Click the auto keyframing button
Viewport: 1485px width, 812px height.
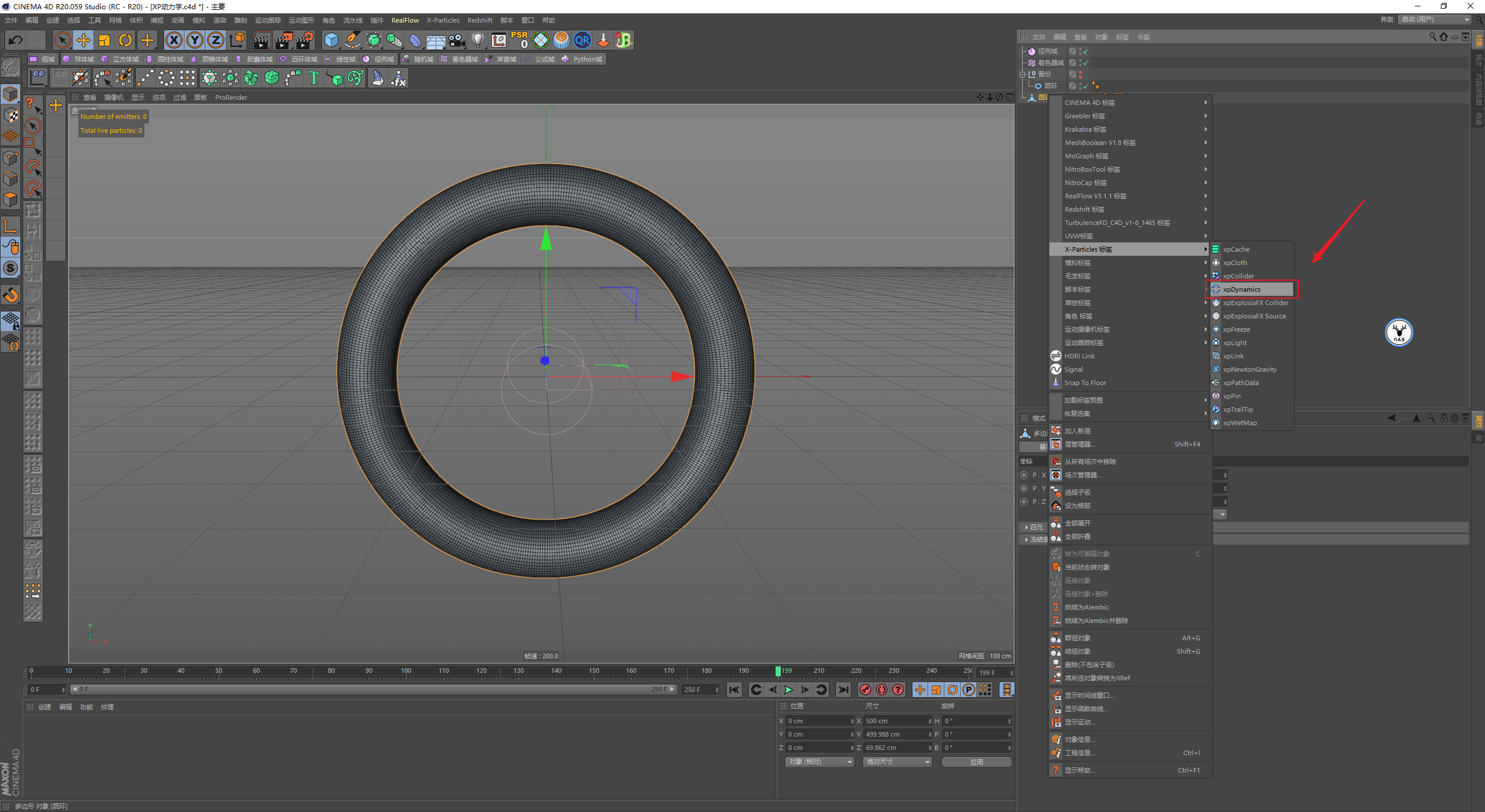pos(882,690)
